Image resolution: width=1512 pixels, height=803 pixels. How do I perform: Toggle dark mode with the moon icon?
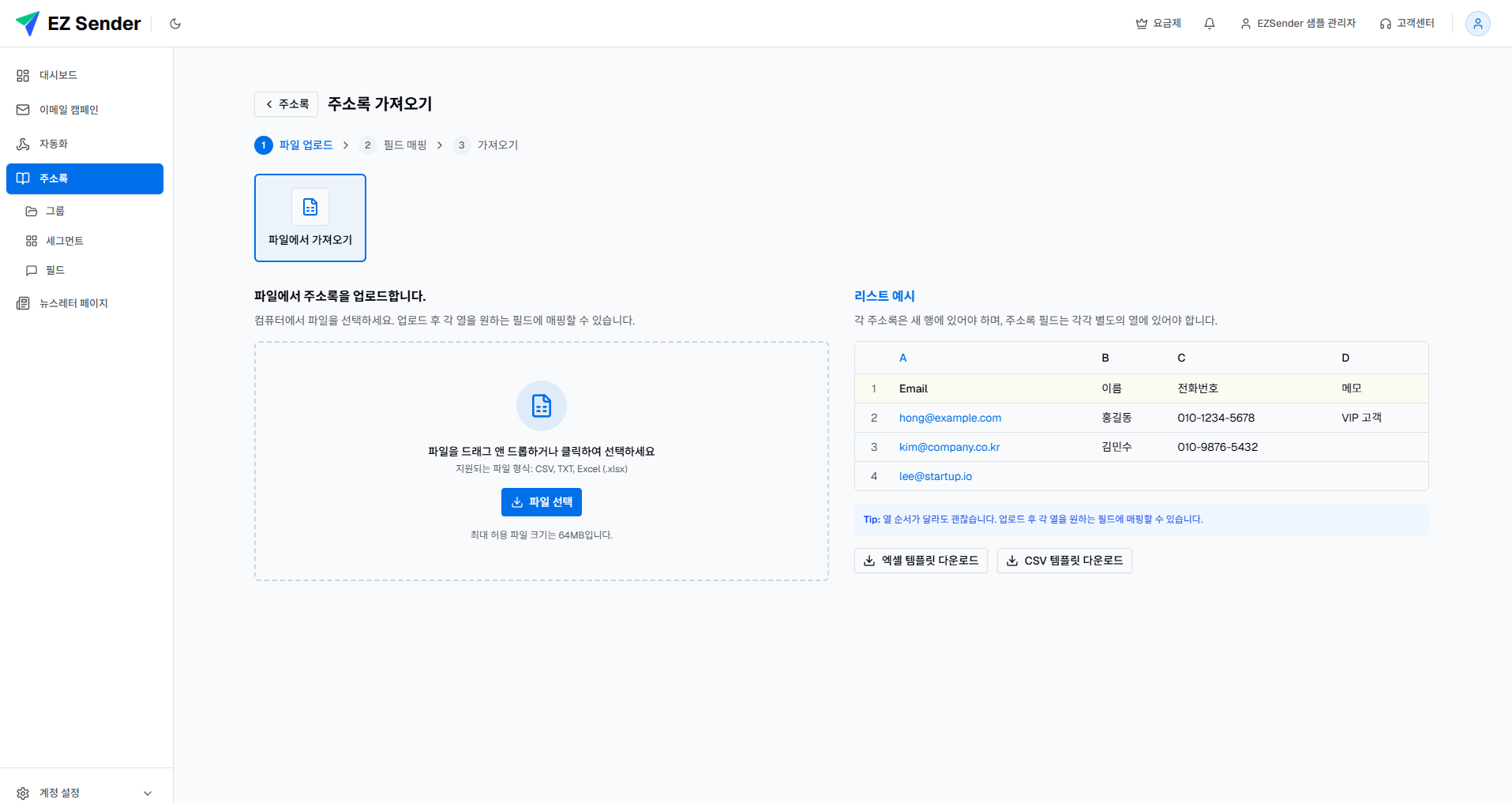(x=175, y=24)
